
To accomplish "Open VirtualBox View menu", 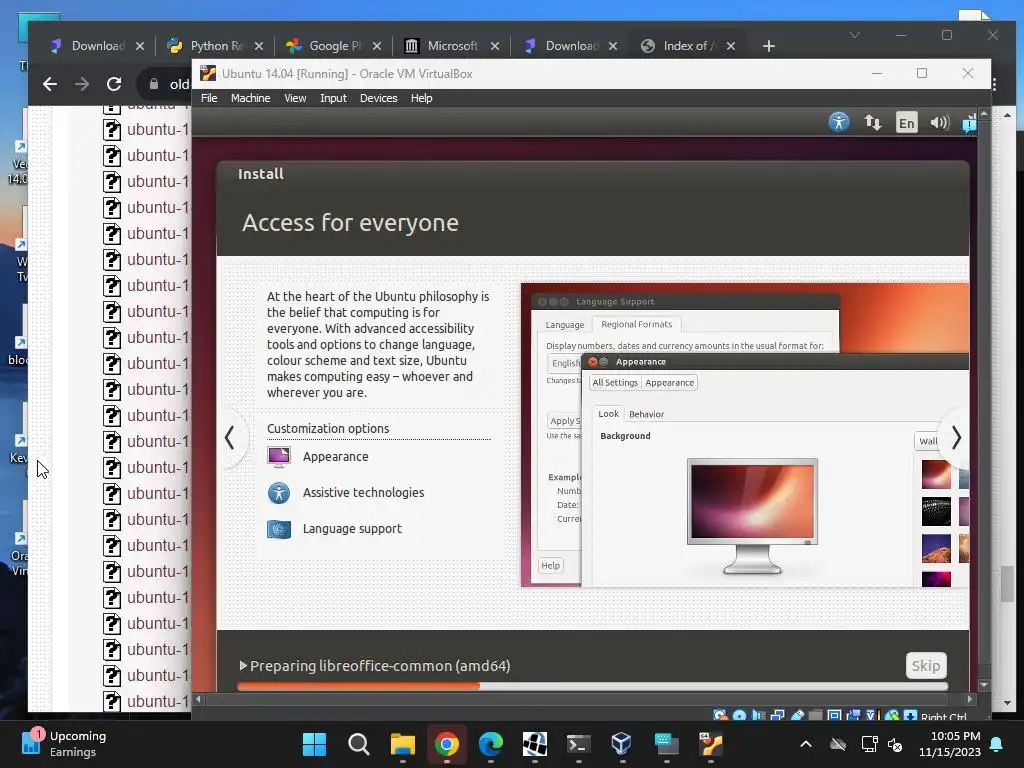I will pos(295,98).
